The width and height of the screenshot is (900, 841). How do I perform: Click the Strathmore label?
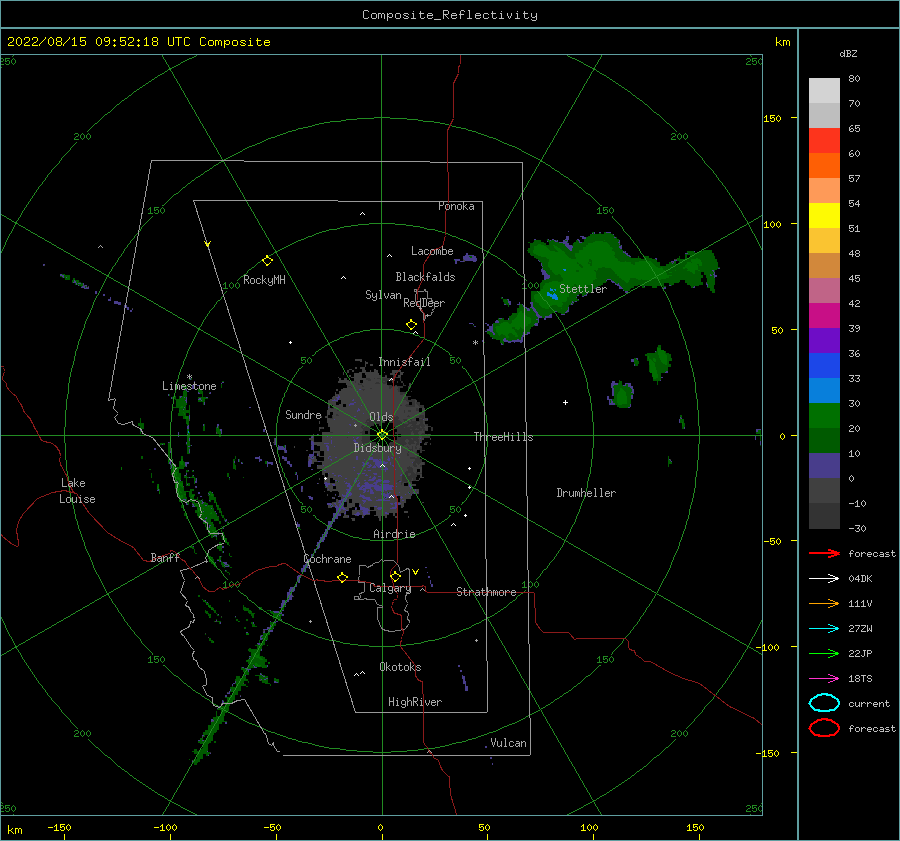486,592
